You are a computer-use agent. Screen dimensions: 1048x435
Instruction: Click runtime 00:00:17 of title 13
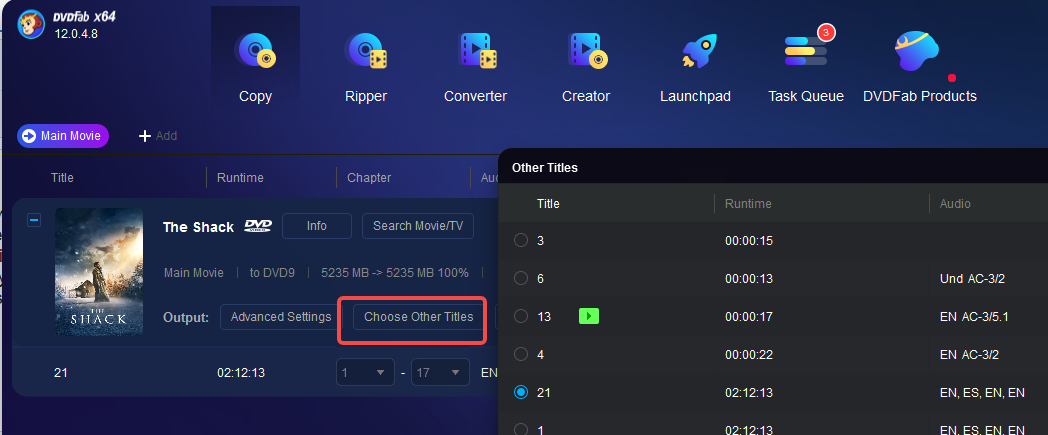pyautogui.click(x=749, y=317)
